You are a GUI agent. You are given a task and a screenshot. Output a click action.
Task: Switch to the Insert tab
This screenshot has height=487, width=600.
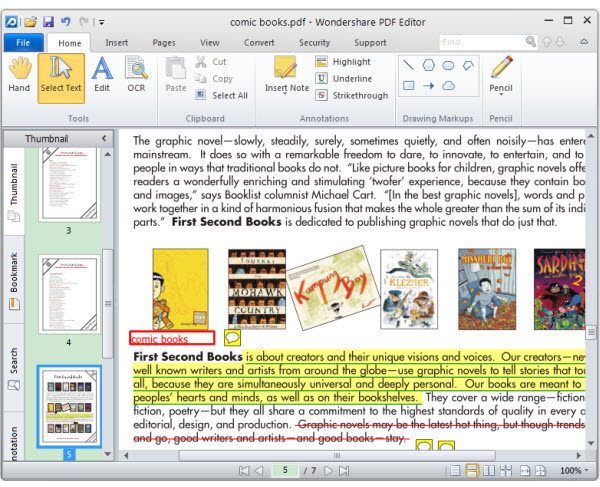[117, 42]
